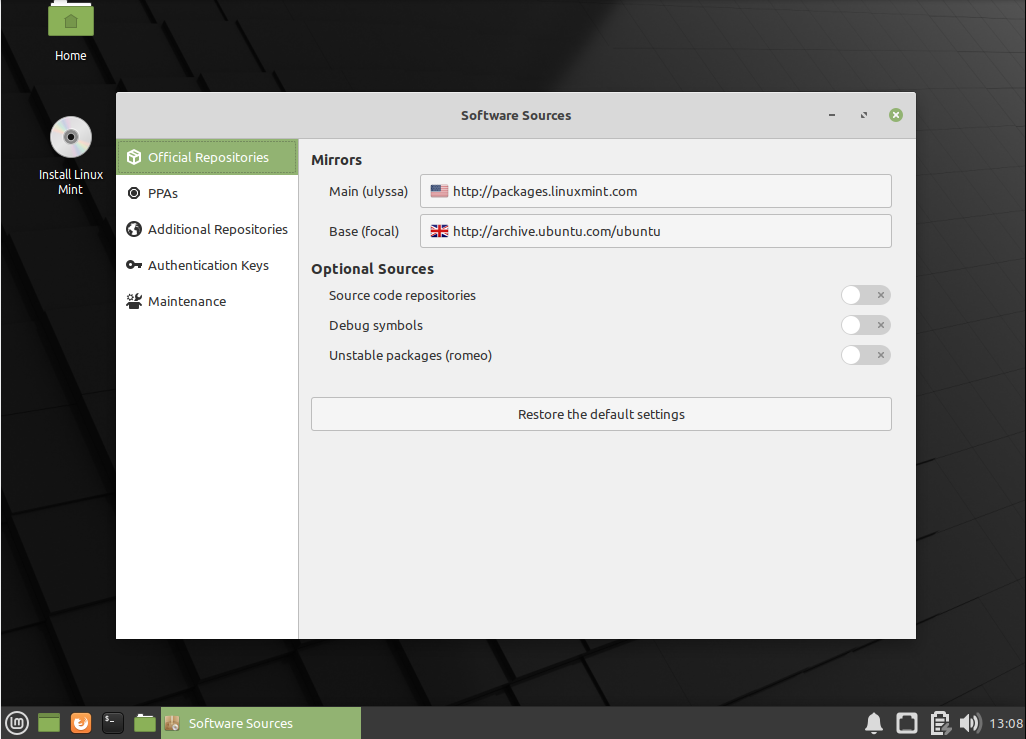This screenshot has width=1026, height=739.
Task: Restore the default settings
Action: (x=601, y=414)
